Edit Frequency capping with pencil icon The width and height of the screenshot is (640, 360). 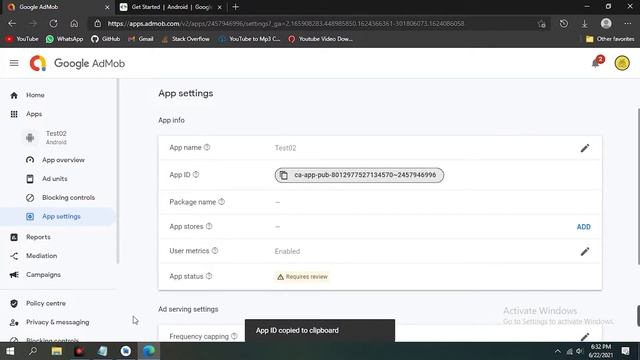tap(585, 337)
